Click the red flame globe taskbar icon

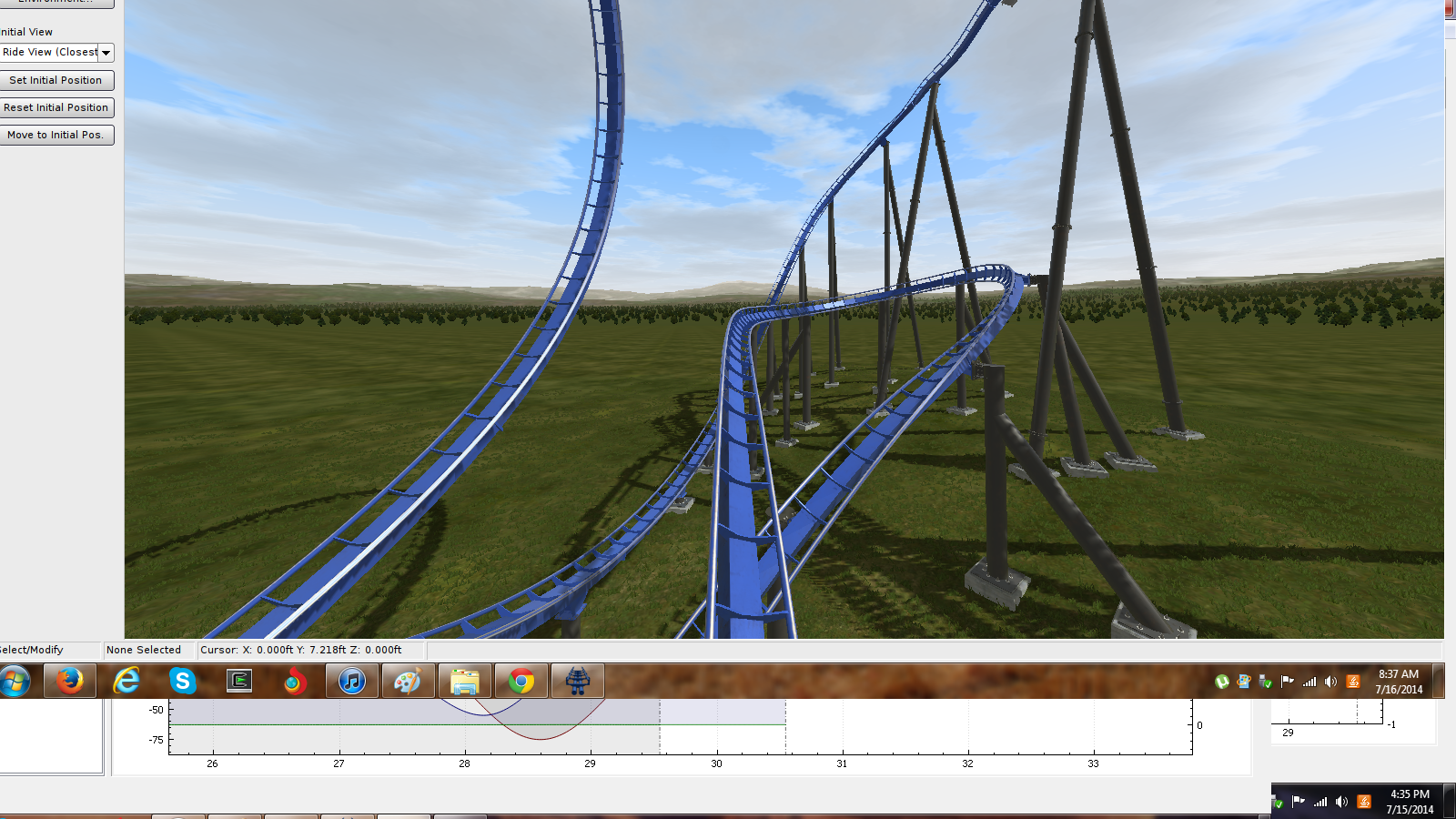pyautogui.click(x=295, y=681)
